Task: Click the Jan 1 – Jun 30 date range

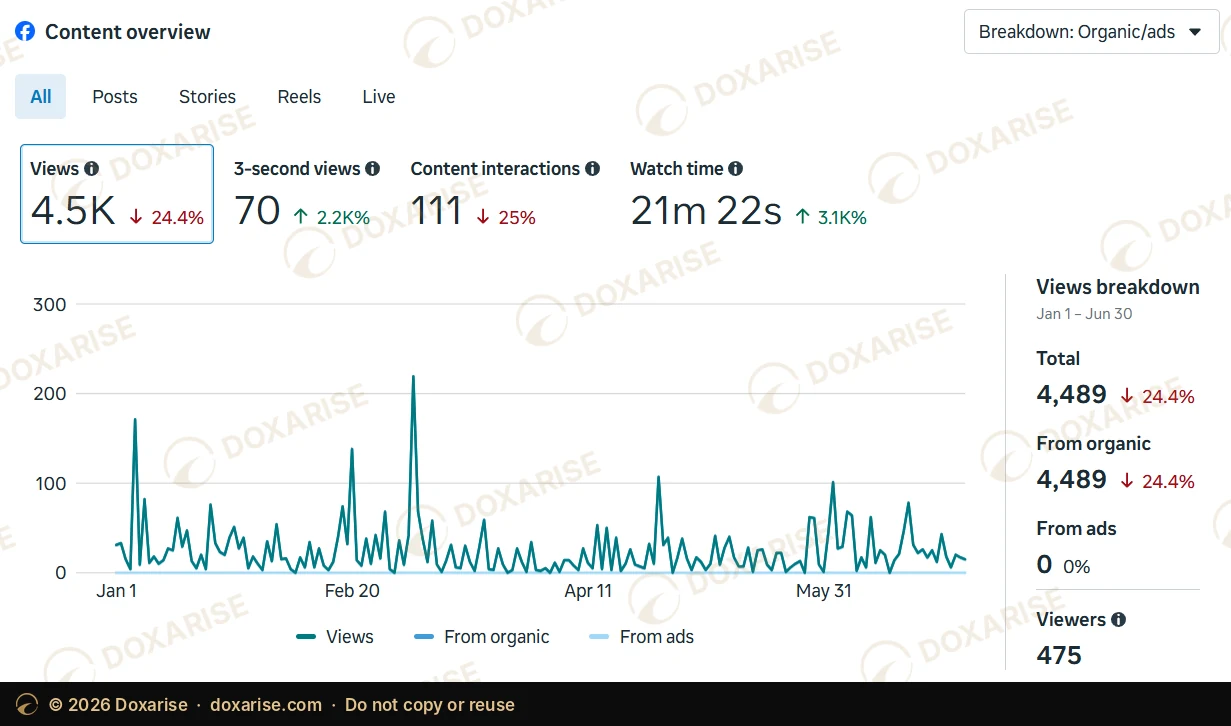Action: [x=1084, y=313]
